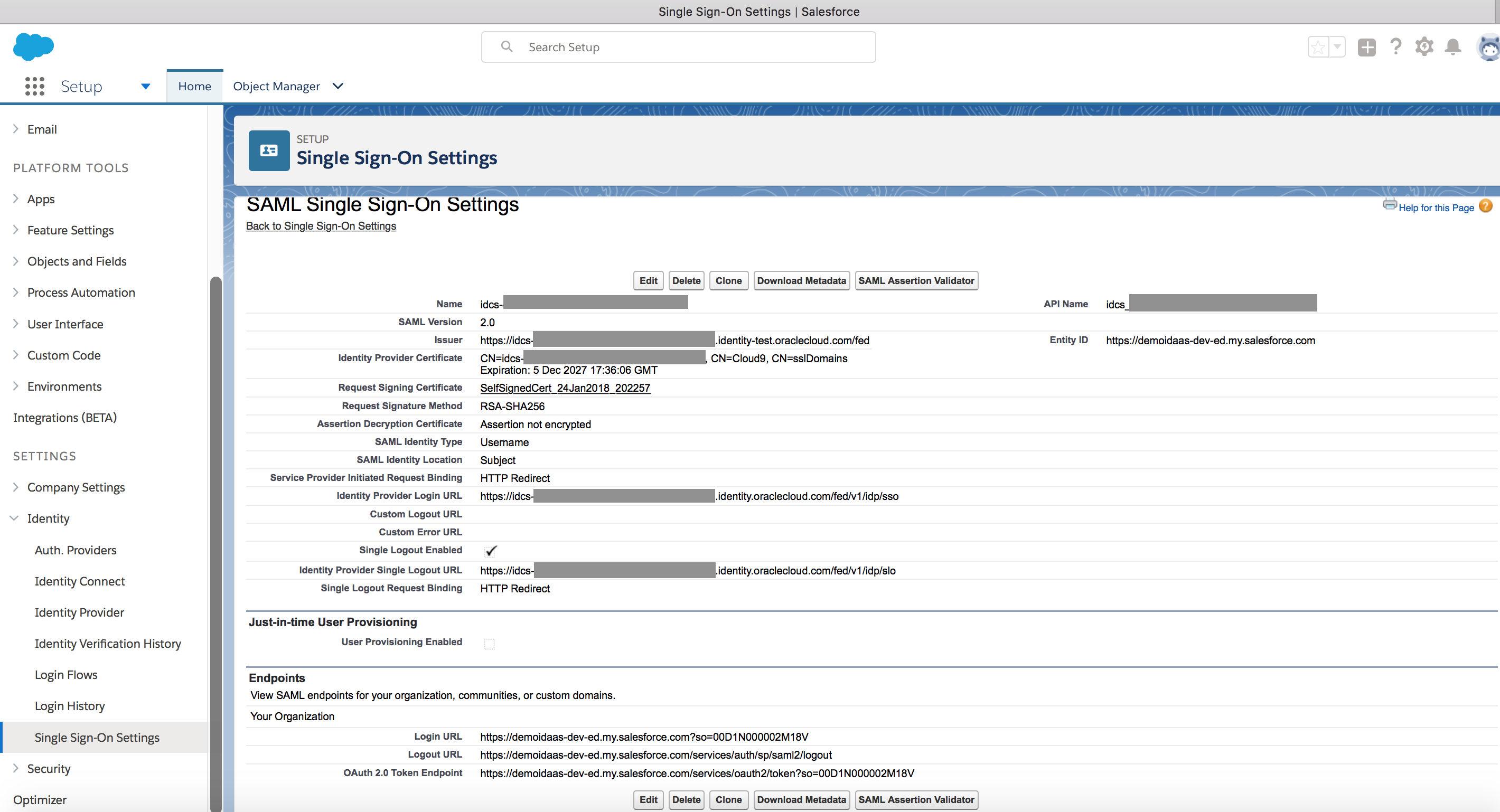Image resolution: width=1500 pixels, height=812 pixels.
Task: Open Login Flows in sidebar
Action: pyautogui.click(x=66, y=675)
